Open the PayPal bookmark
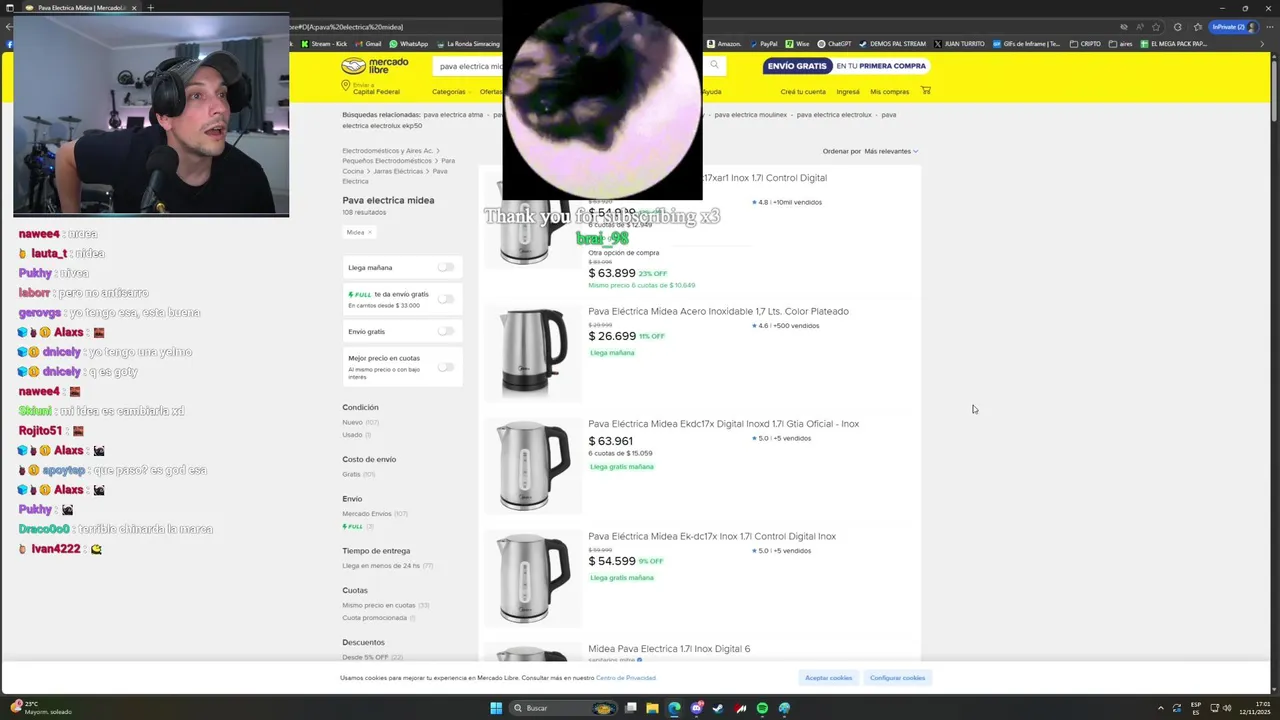1280x720 pixels. 763,44
